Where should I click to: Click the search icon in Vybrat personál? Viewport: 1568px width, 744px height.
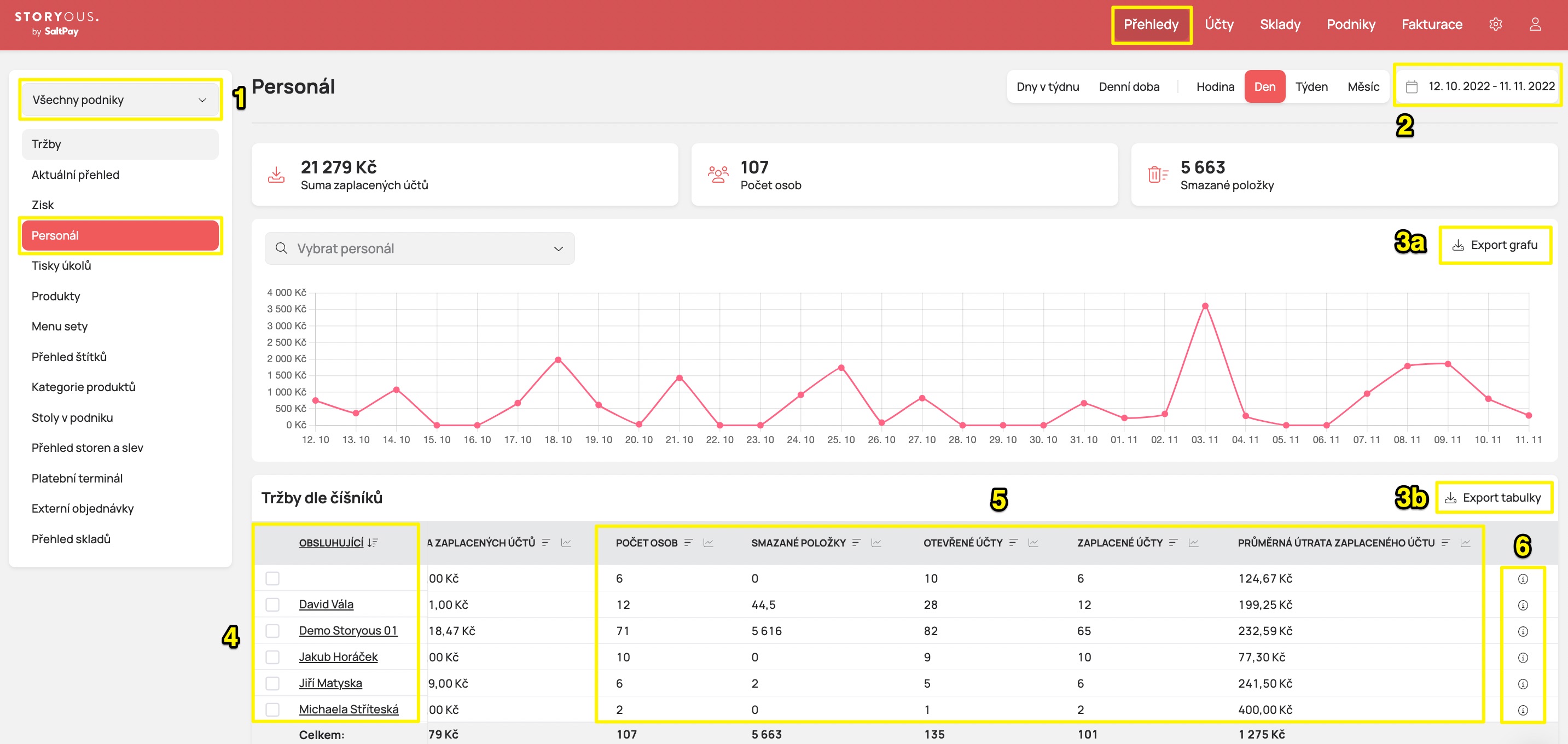click(281, 248)
